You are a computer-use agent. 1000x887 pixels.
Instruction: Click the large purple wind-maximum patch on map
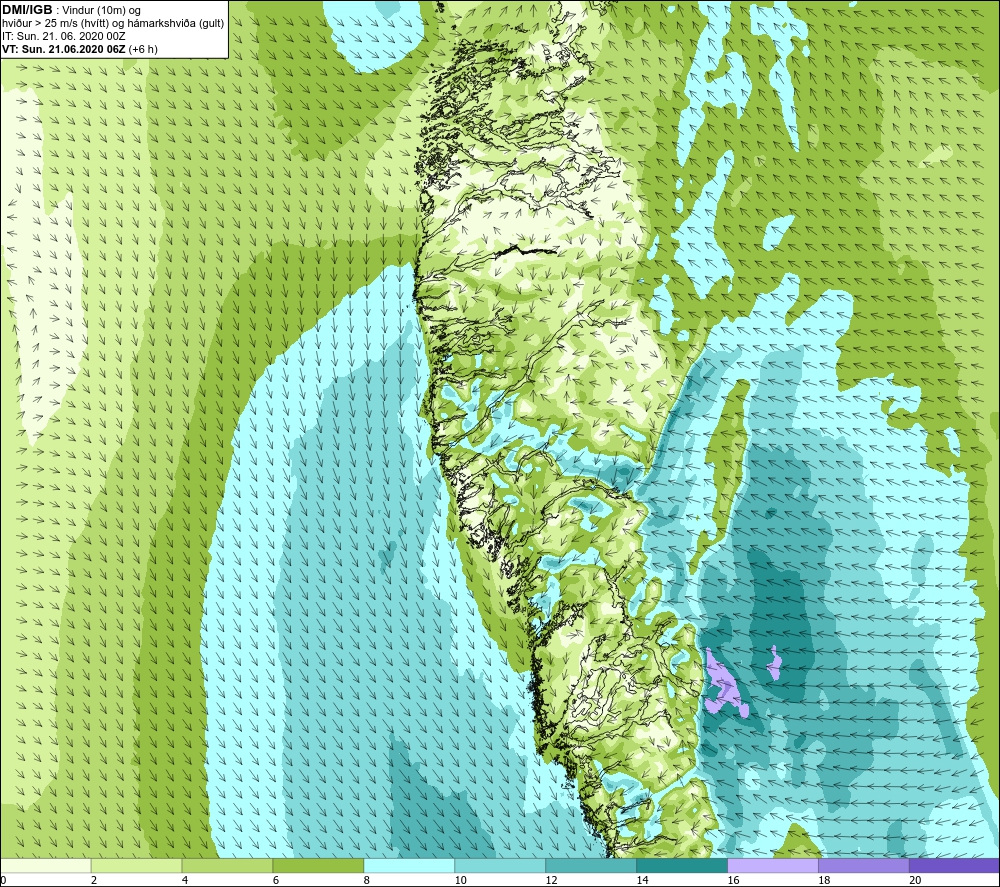click(724, 685)
